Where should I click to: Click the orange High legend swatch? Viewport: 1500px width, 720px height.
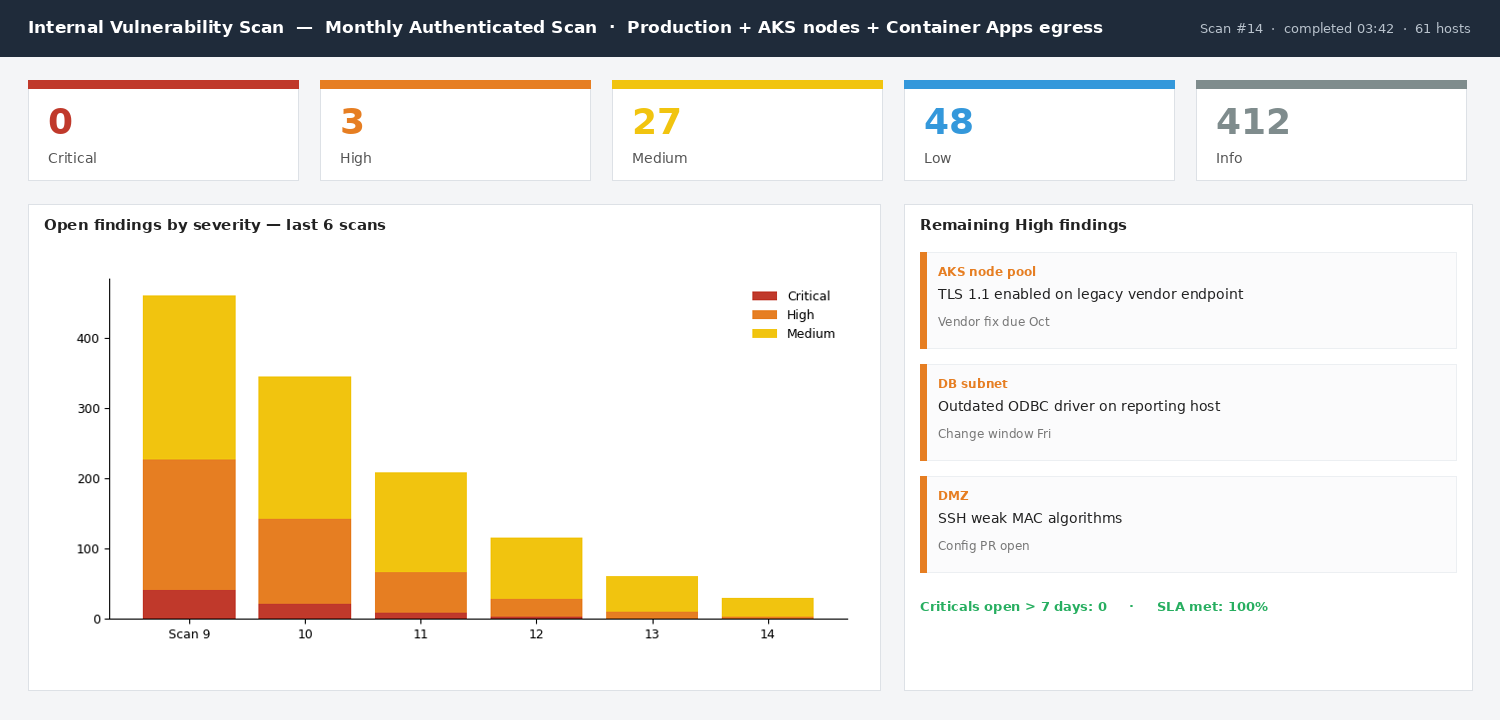(x=764, y=315)
